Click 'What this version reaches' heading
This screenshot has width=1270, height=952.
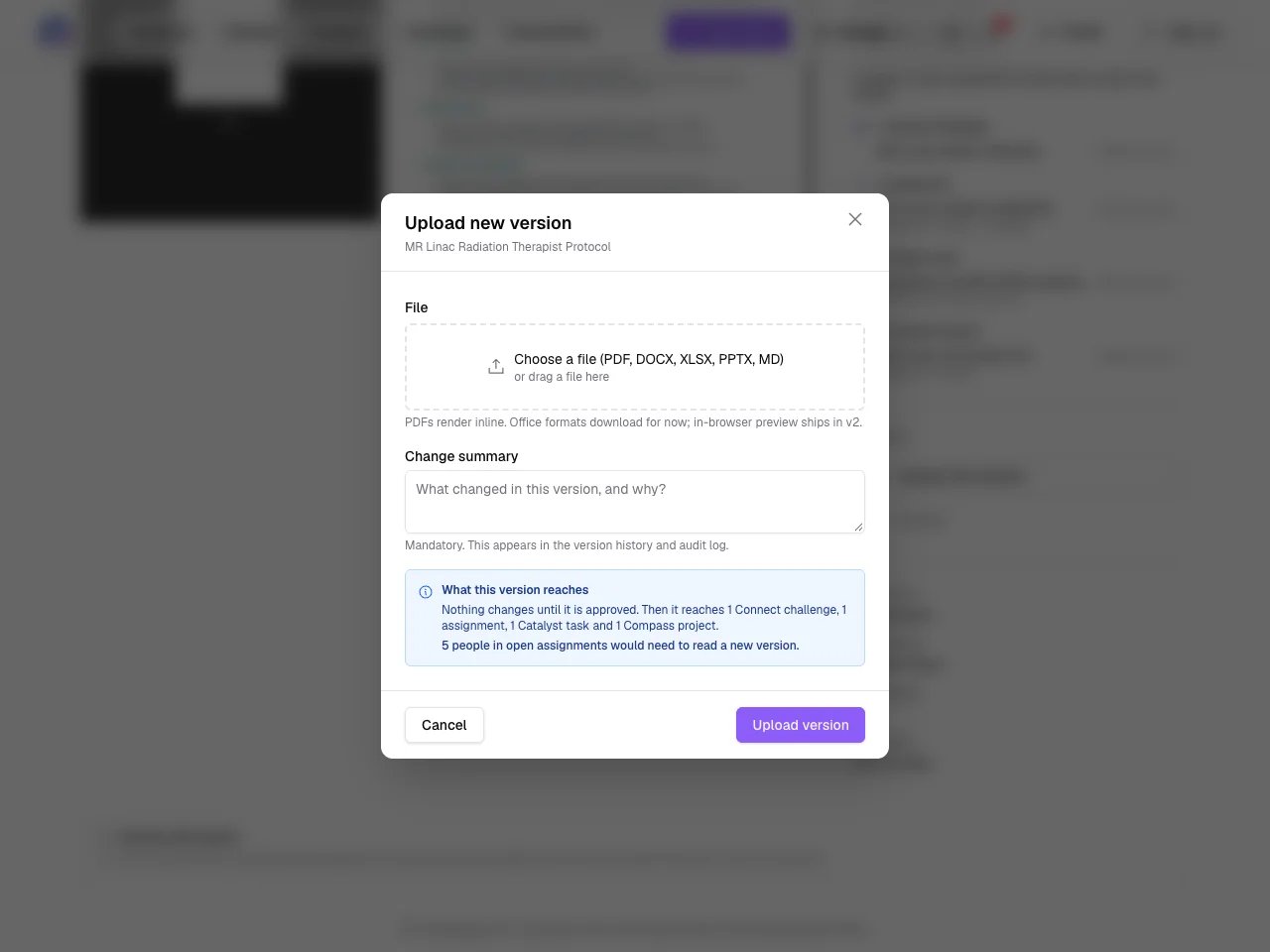[x=515, y=590]
